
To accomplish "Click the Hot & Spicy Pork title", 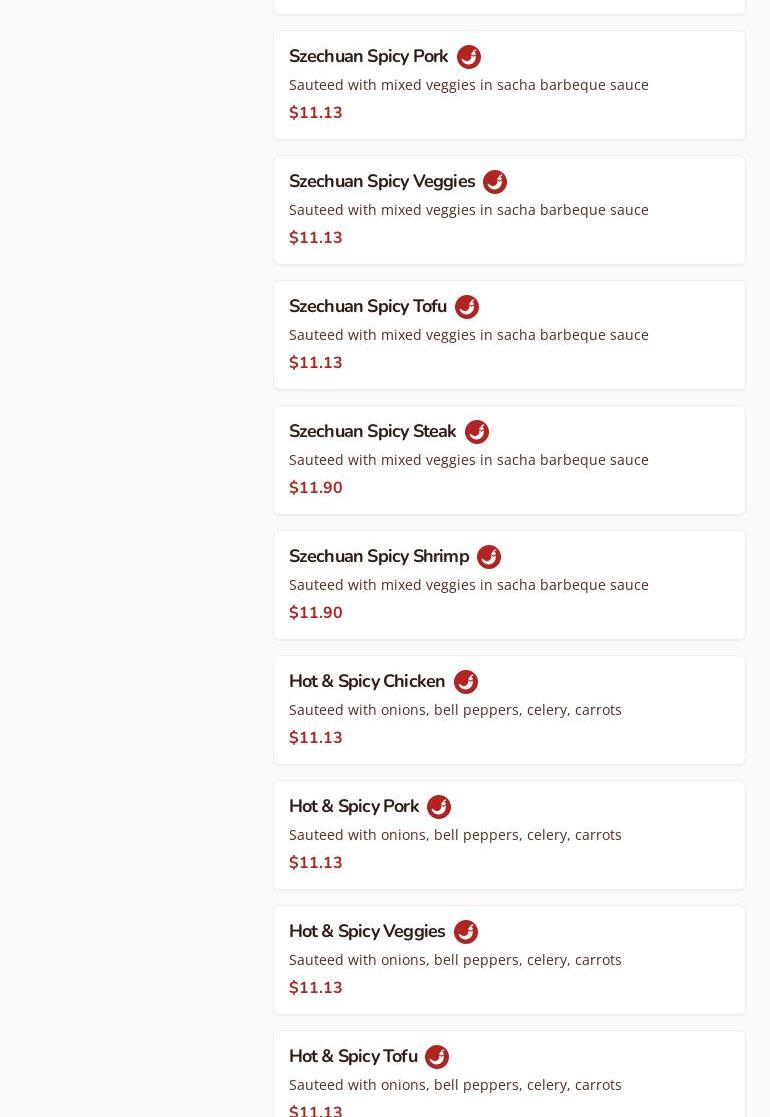I will [354, 807].
